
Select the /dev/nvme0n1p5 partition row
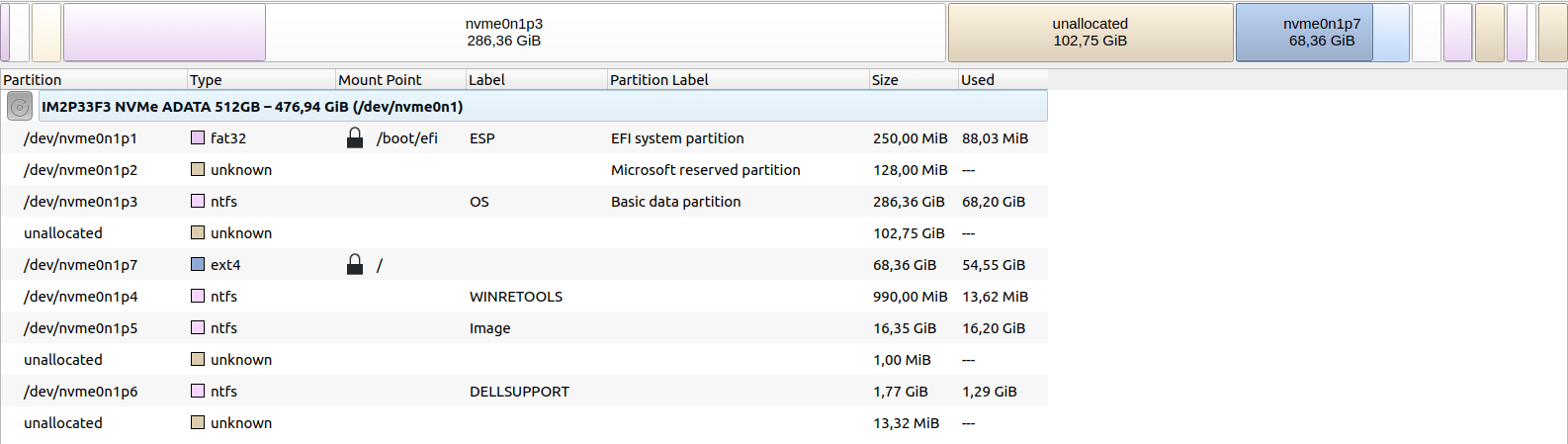(x=524, y=328)
